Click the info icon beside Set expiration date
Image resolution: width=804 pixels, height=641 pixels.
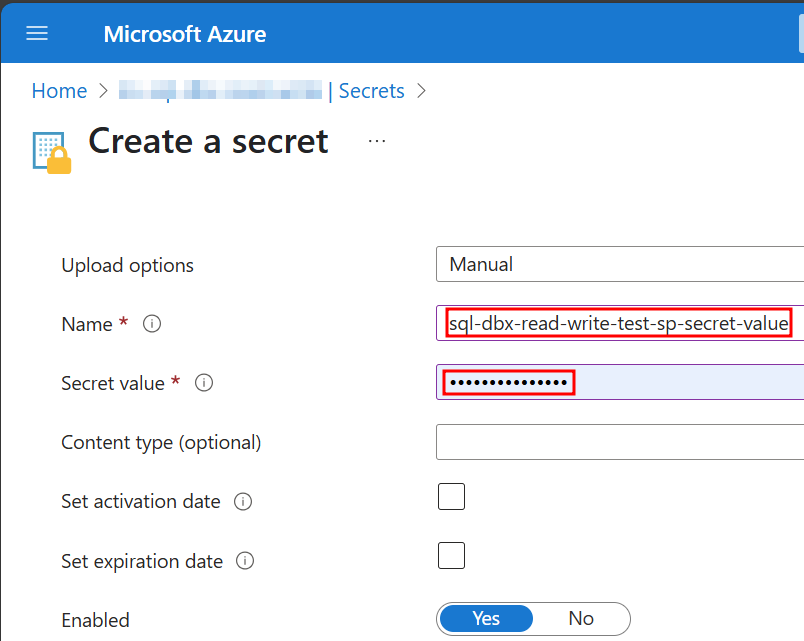[245, 561]
